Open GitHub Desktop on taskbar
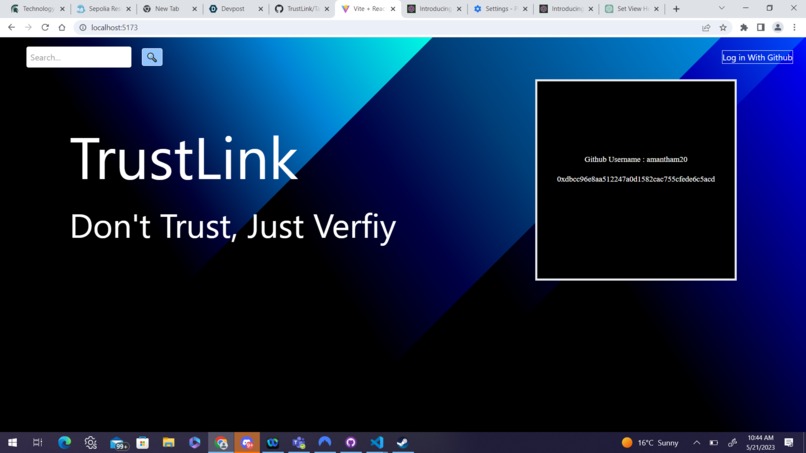This screenshot has height=453, width=806. (351, 442)
